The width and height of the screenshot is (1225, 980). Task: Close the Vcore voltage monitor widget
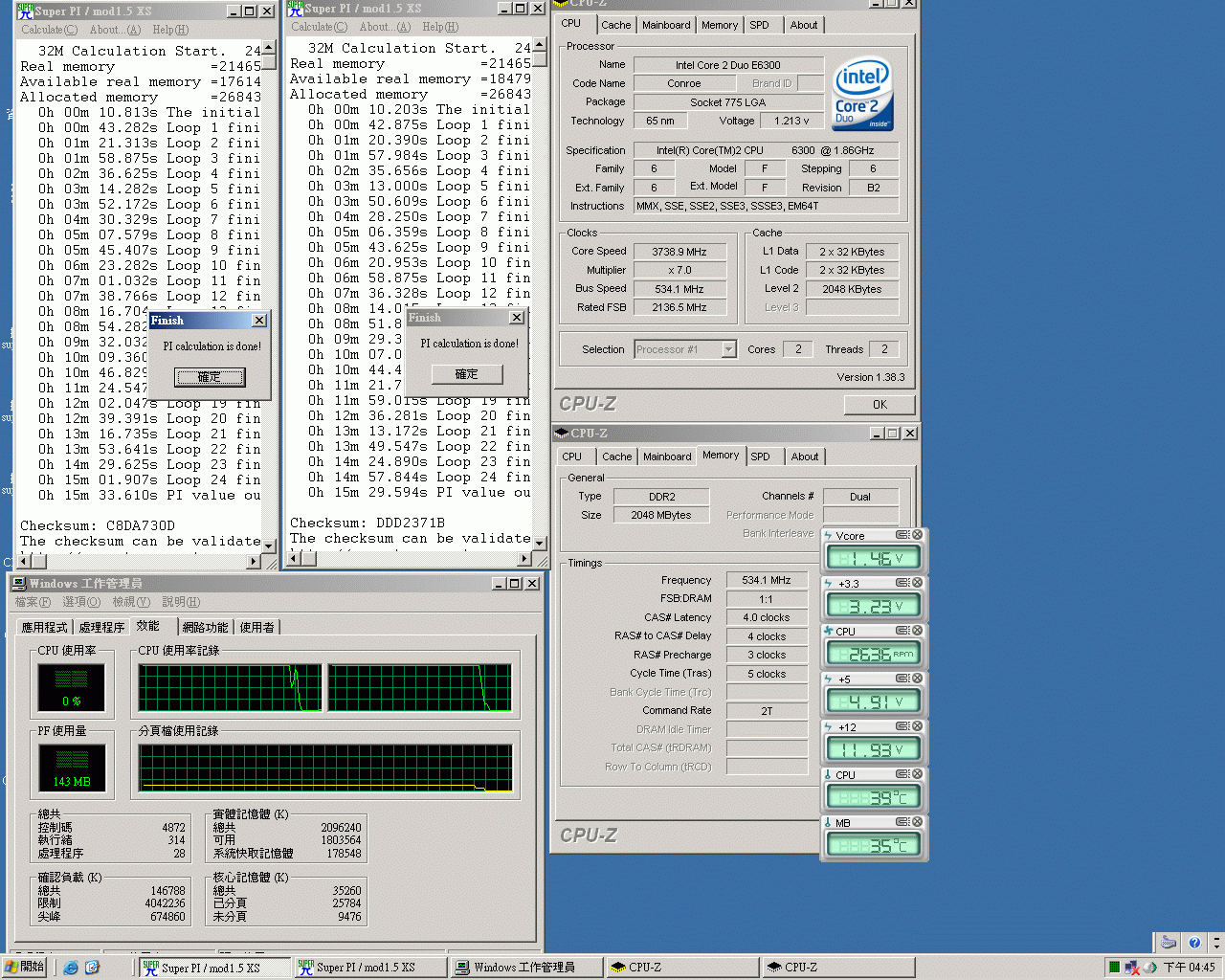click(x=917, y=535)
